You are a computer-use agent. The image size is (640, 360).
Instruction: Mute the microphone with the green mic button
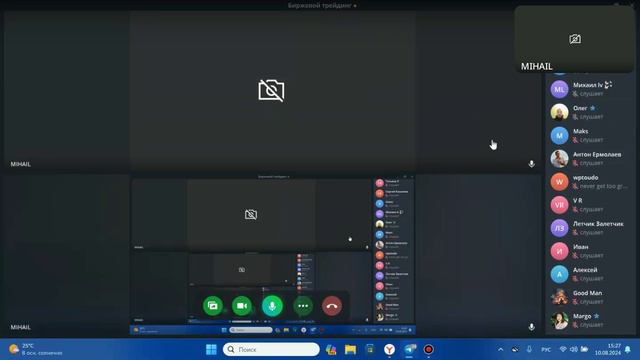click(x=272, y=306)
